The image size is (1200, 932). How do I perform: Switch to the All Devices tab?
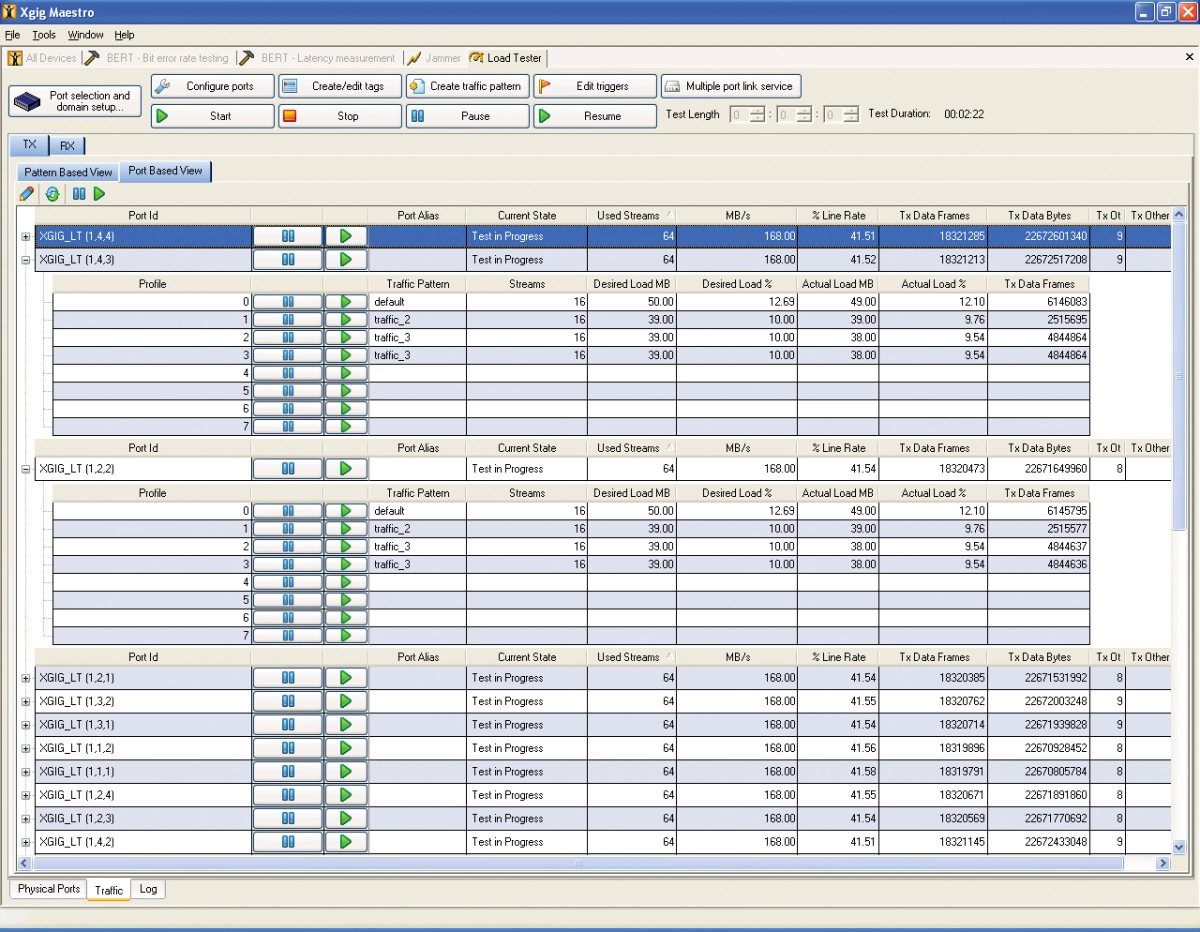42,58
